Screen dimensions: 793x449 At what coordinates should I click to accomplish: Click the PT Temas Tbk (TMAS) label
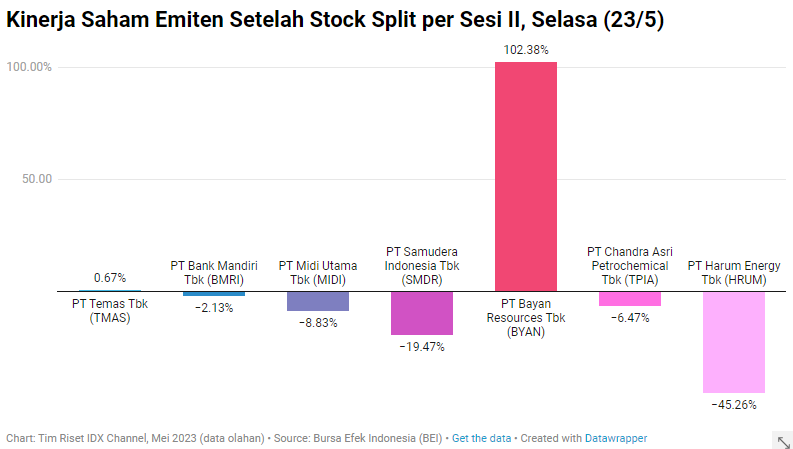coord(109,311)
